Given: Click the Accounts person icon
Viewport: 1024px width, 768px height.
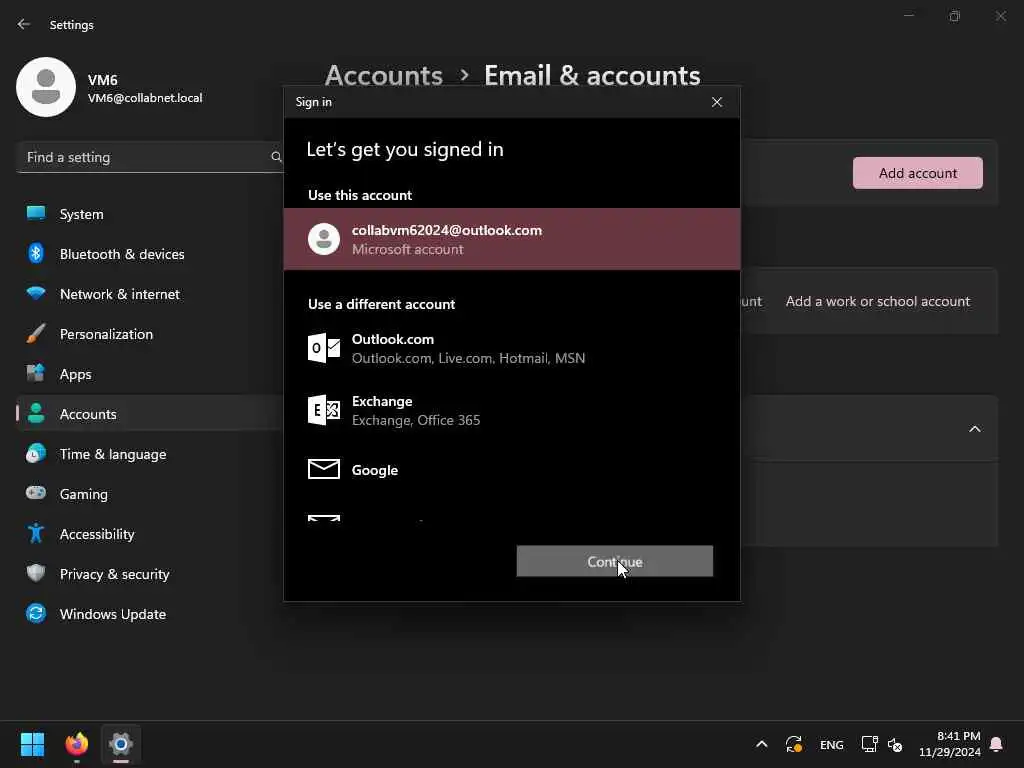Looking at the screenshot, I should [36, 413].
